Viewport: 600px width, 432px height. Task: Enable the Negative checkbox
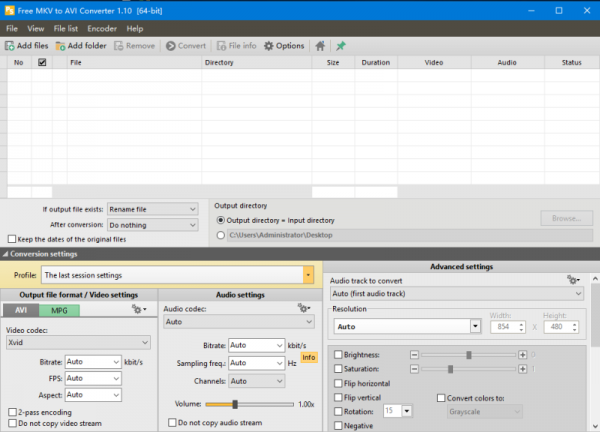tap(338, 425)
